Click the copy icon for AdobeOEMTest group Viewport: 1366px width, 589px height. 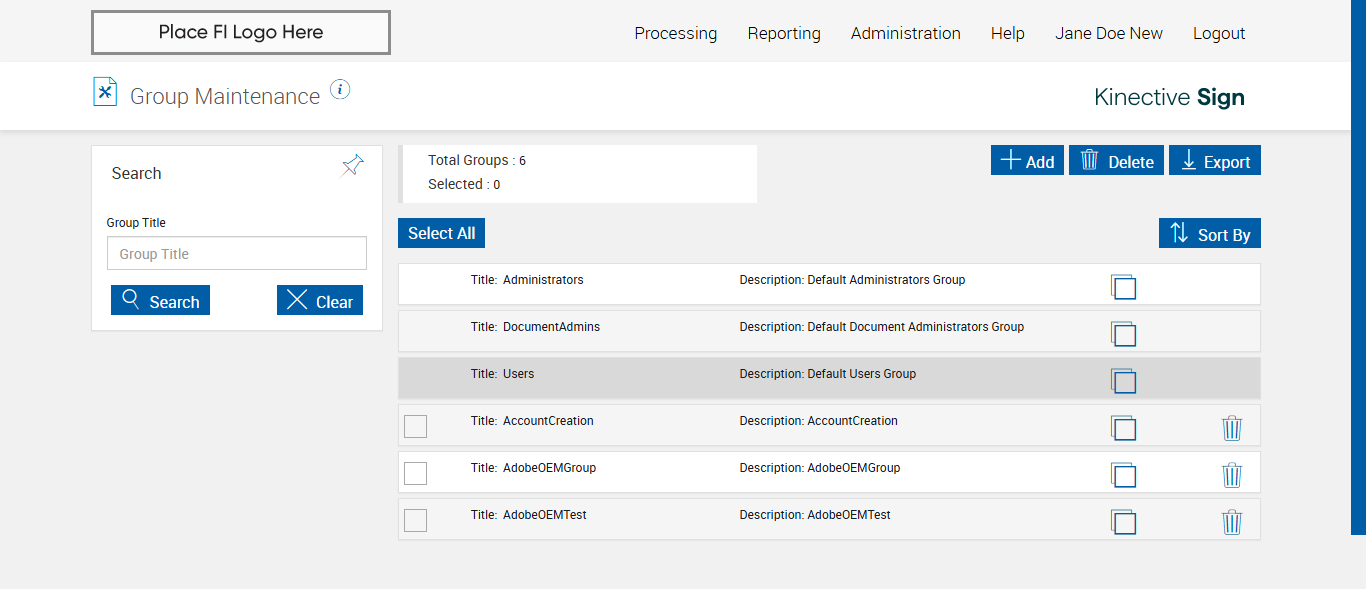click(1123, 522)
